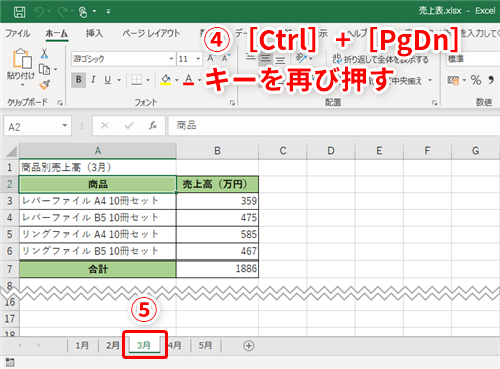Switch to the 4月 sheet tab
This screenshot has width=500, height=369.
175,346
